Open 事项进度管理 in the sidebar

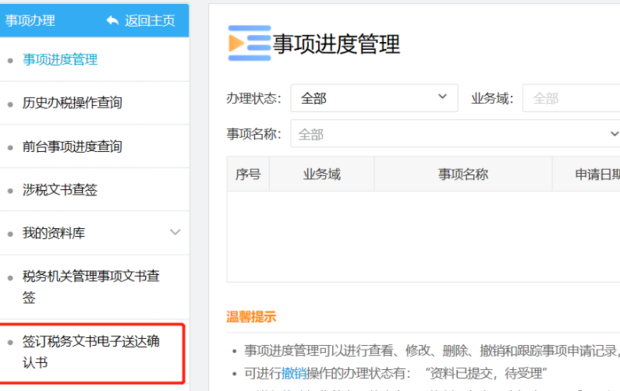coord(60,60)
